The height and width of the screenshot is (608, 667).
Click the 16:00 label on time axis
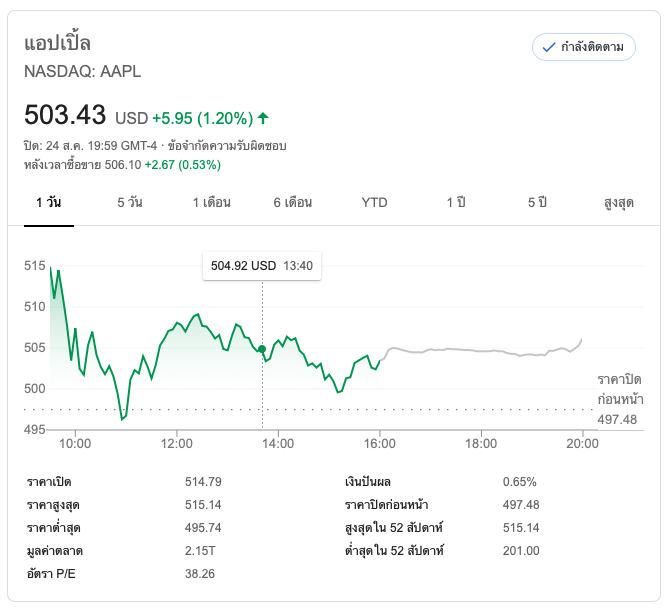tap(379, 443)
